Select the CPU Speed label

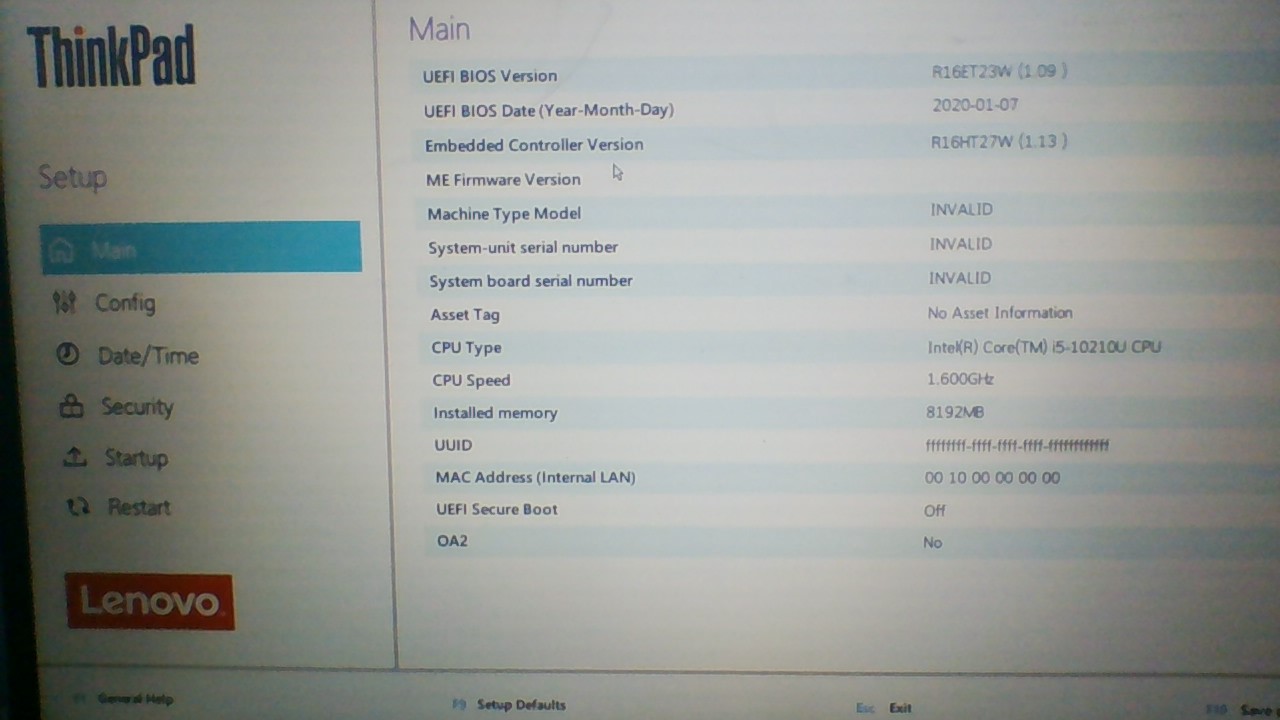click(471, 380)
